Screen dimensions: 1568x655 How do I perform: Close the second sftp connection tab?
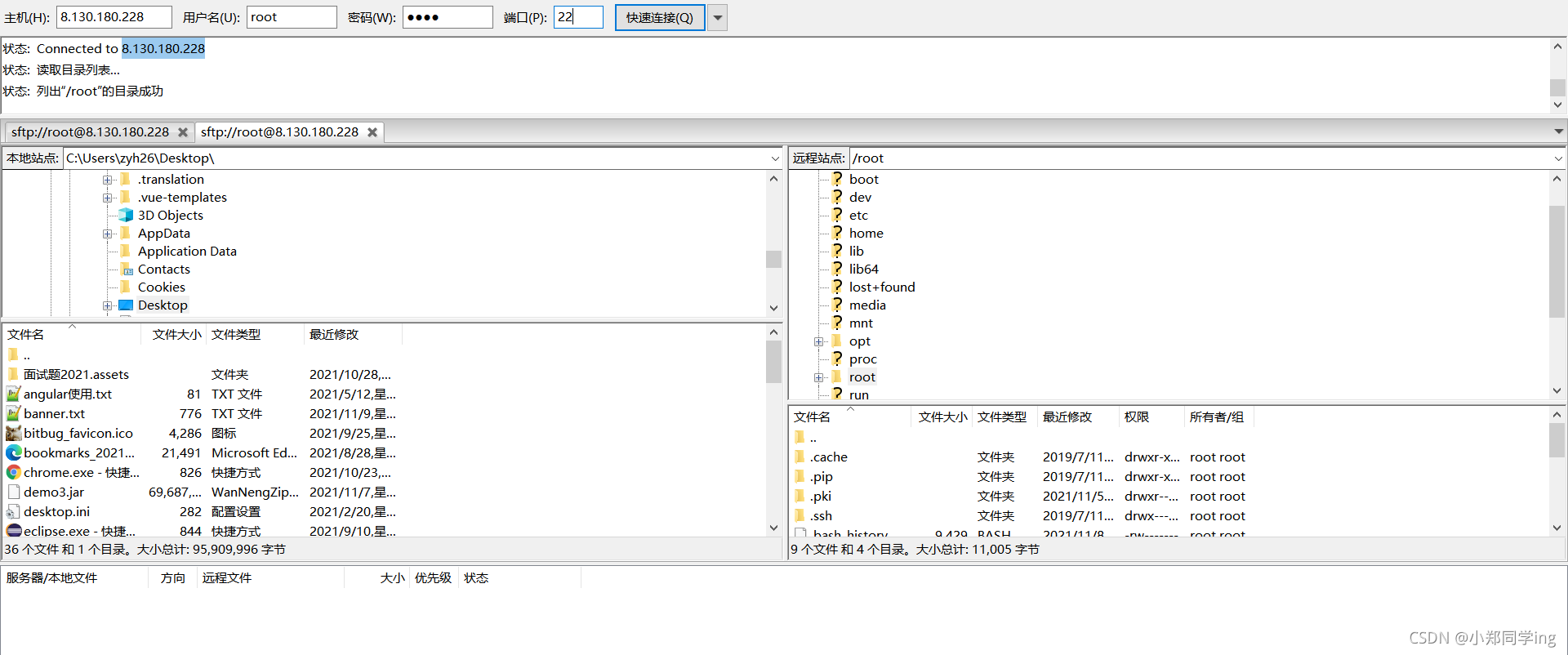[x=372, y=132]
